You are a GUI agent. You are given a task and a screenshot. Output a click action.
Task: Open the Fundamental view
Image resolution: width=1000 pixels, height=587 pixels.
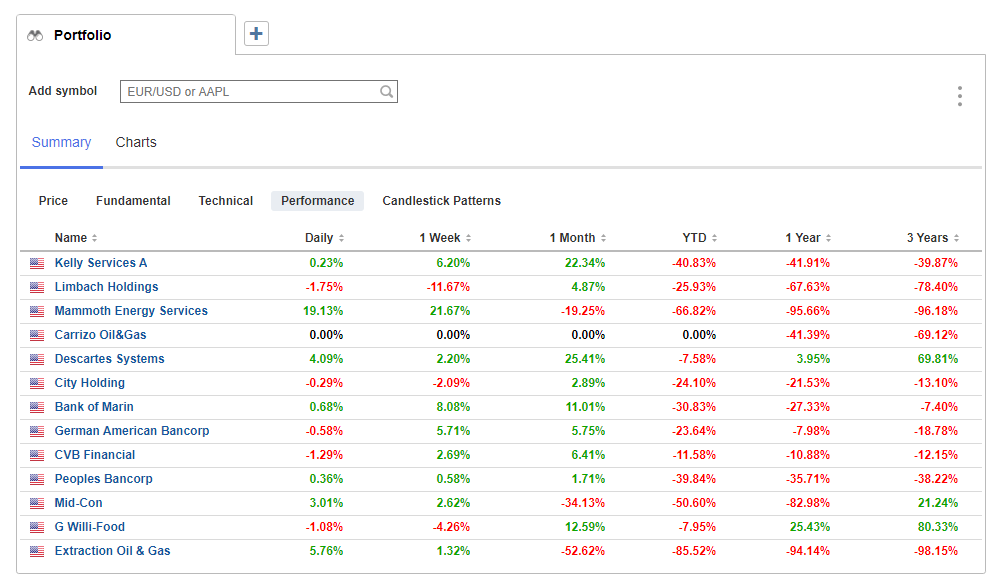pyautogui.click(x=133, y=201)
